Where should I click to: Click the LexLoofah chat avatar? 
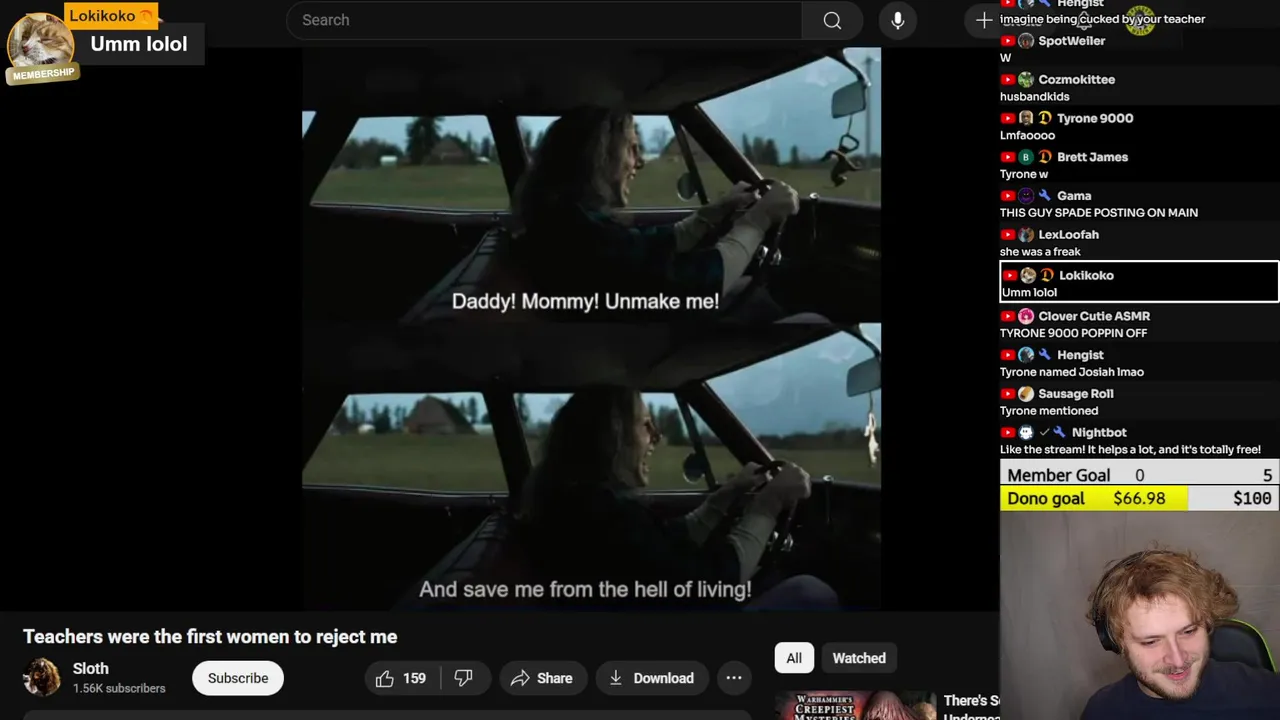[x=1025, y=235]
